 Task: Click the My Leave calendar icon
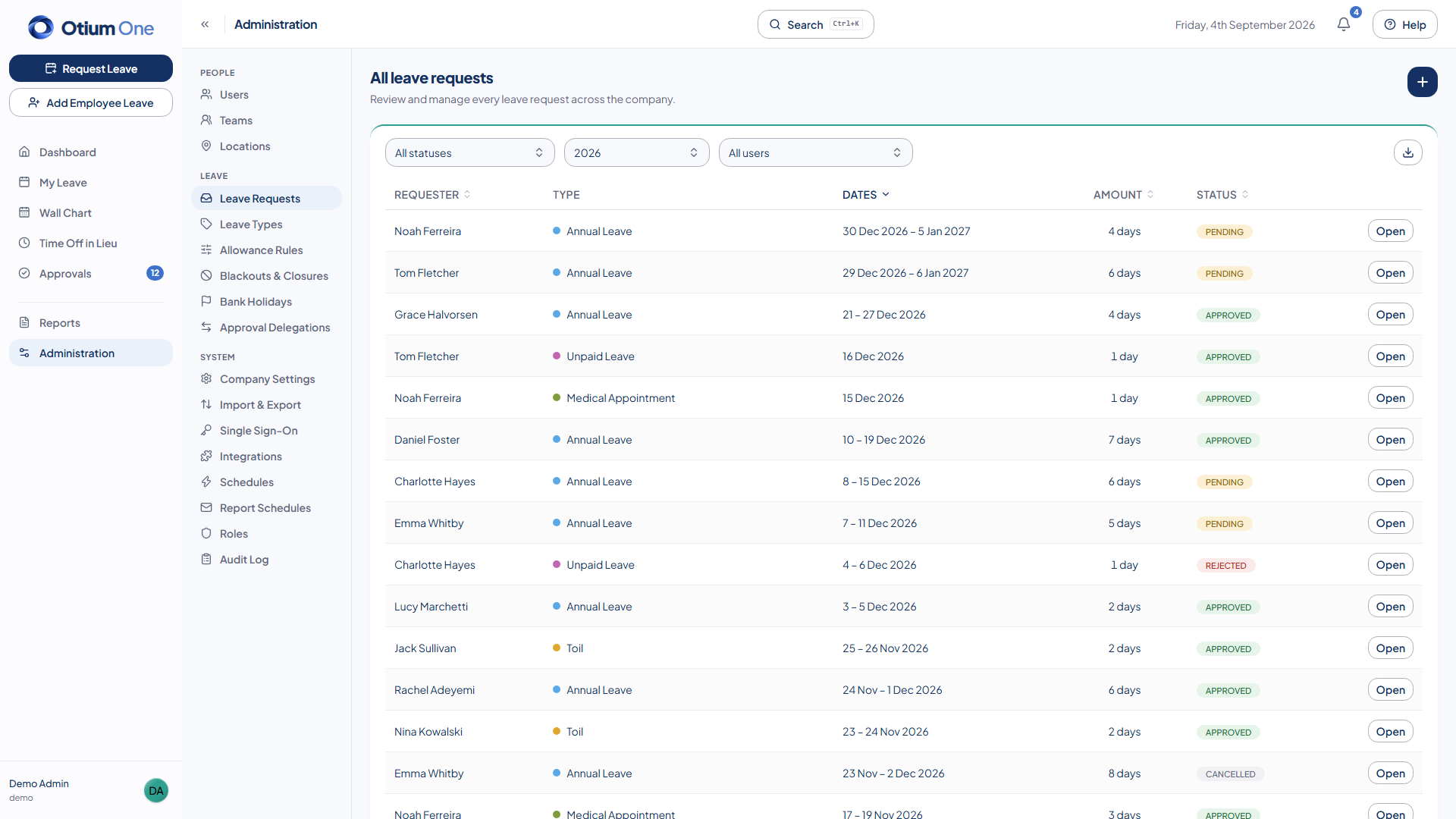click(24, 182)
